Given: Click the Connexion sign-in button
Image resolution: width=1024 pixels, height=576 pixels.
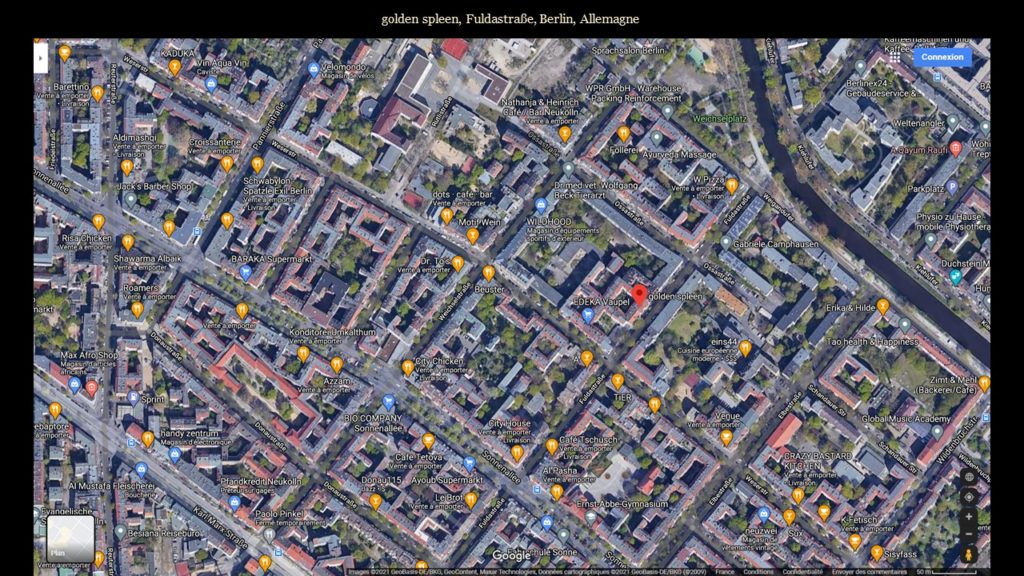Looking at the screenshot, I should (942, 57).
